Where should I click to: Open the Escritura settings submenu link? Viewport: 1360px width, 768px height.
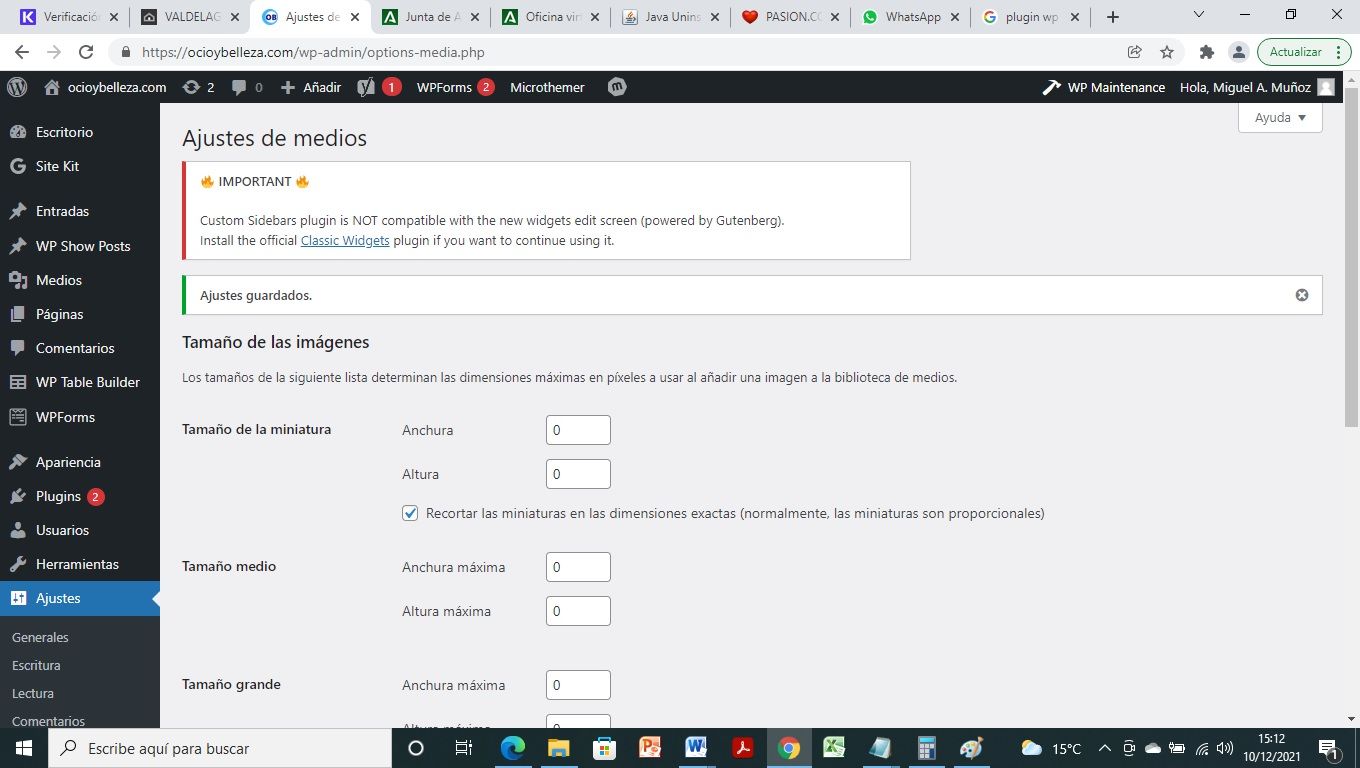[36, 665]
